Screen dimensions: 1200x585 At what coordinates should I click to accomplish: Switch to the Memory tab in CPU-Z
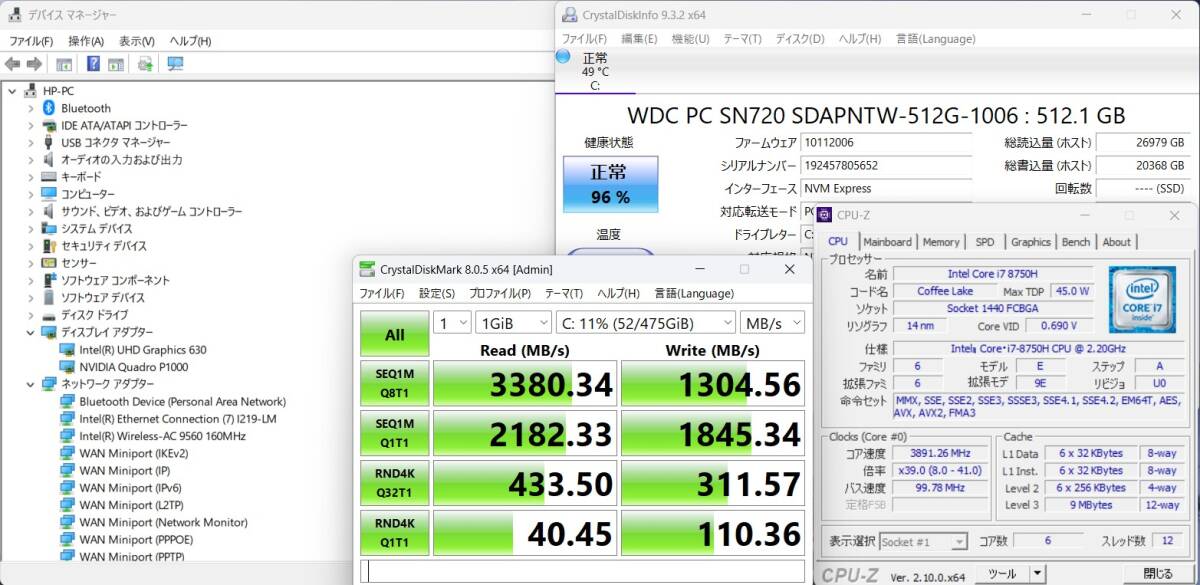[x=941, y=242]
